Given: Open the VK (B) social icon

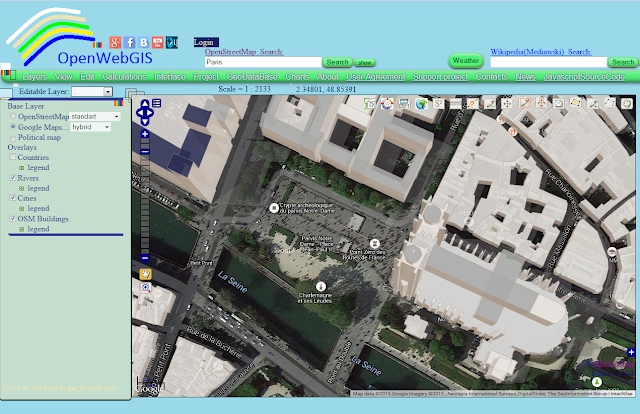Looking at the screenshot, I should (144, 42).
